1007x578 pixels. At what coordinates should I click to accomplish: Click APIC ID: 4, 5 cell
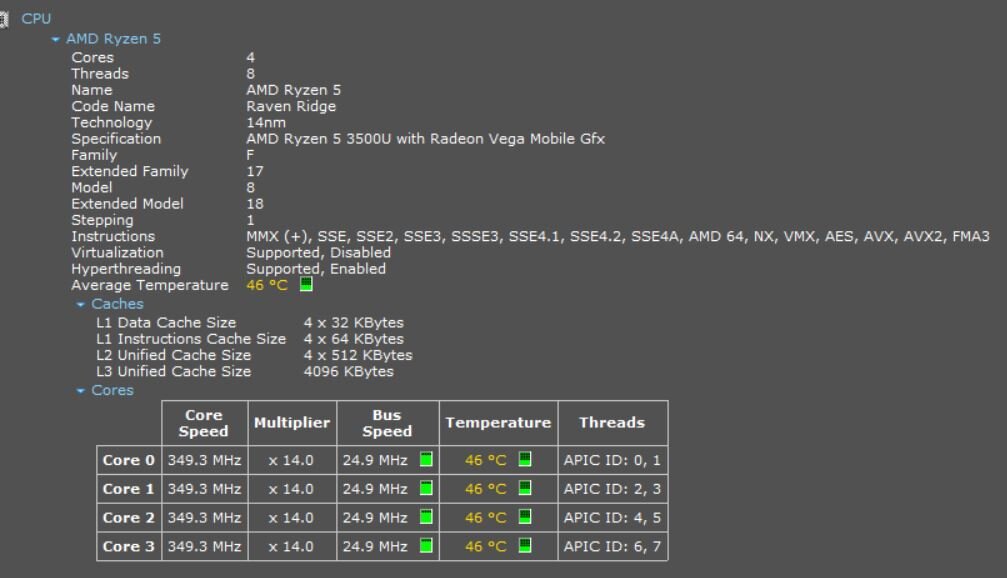point(612,518)
